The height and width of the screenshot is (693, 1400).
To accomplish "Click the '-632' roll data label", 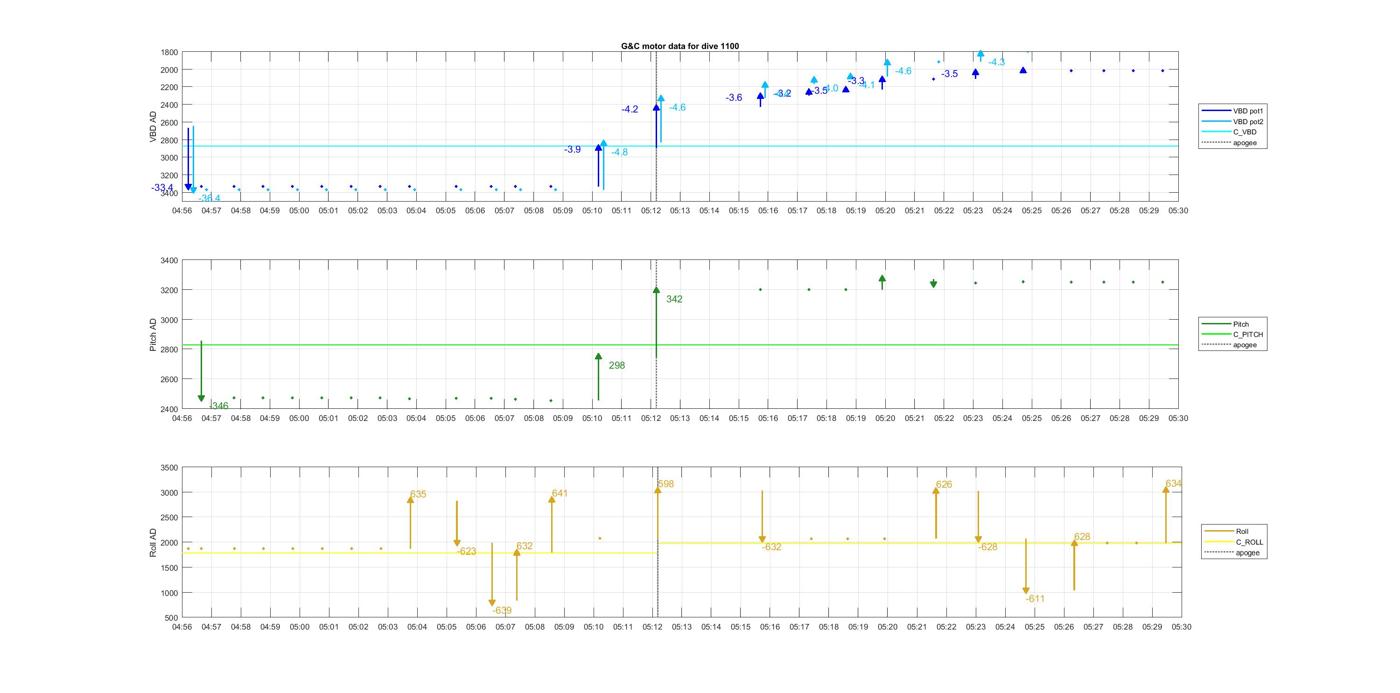I will tap(772, 547).
